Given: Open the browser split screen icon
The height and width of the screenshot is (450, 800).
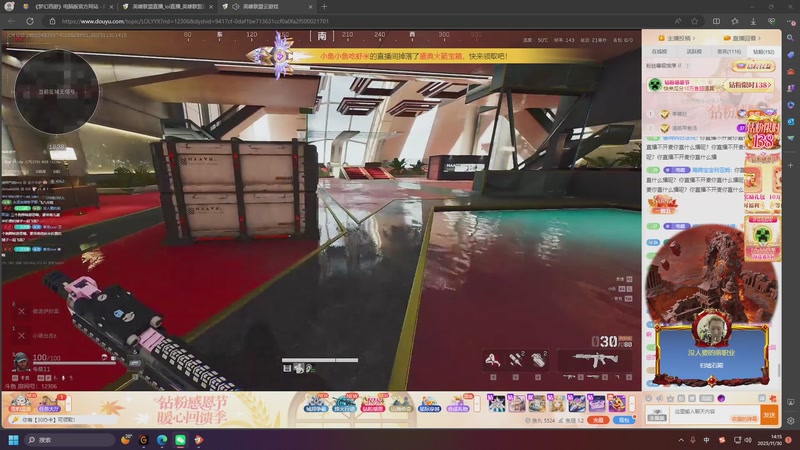Looking at the screenshot, I should point(716,21).
